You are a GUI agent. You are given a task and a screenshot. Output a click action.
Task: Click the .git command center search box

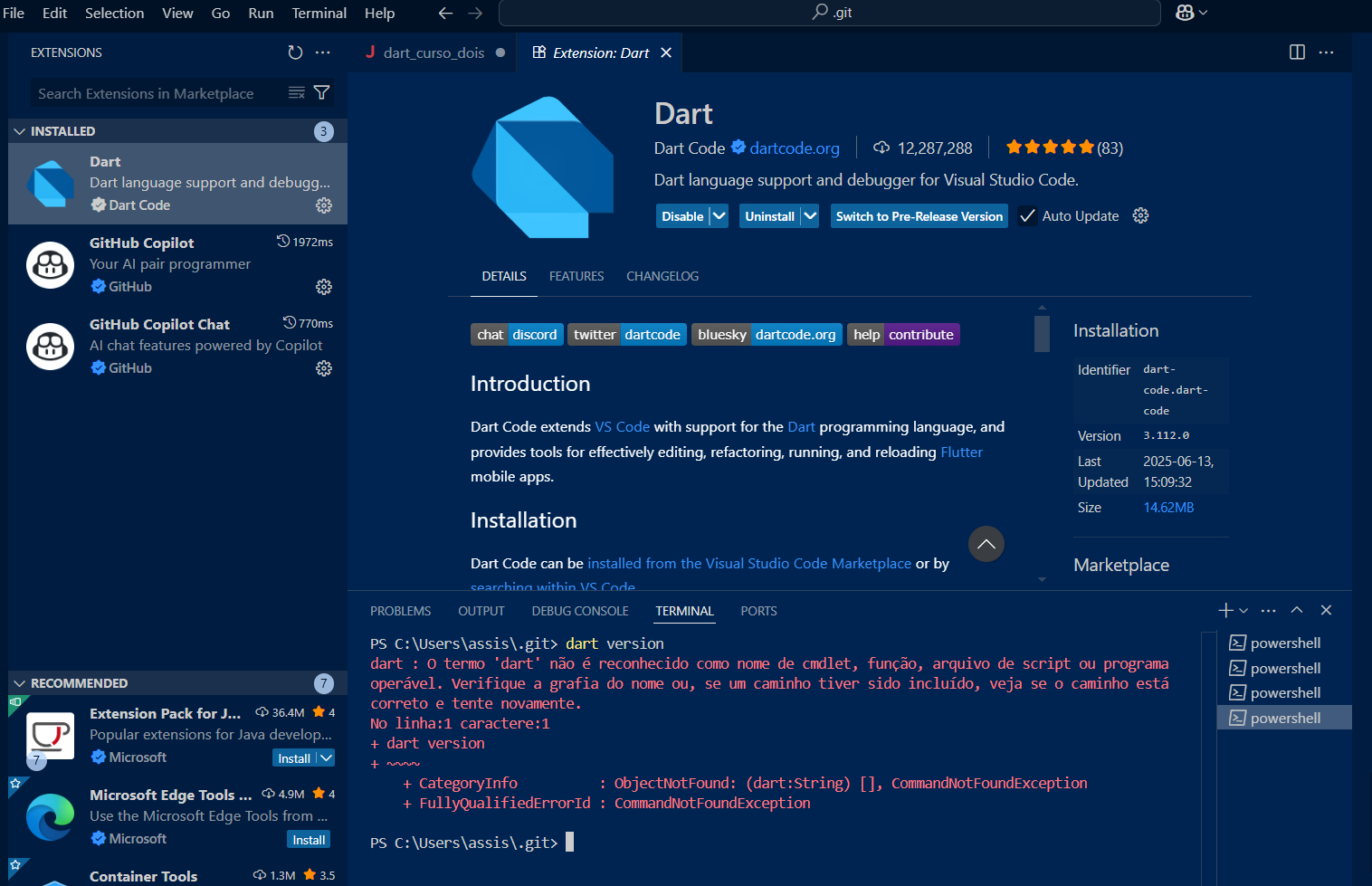coord(829,13)
